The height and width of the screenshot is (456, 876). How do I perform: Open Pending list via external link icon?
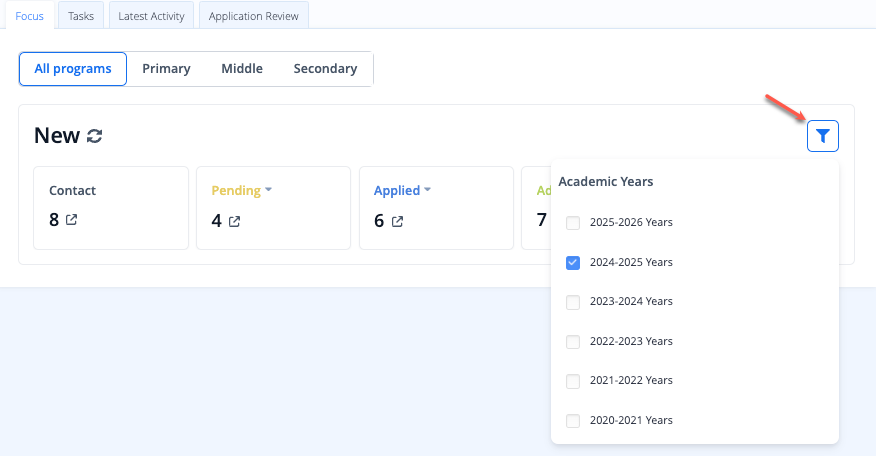pyautogui.click(x=235, y=221)
